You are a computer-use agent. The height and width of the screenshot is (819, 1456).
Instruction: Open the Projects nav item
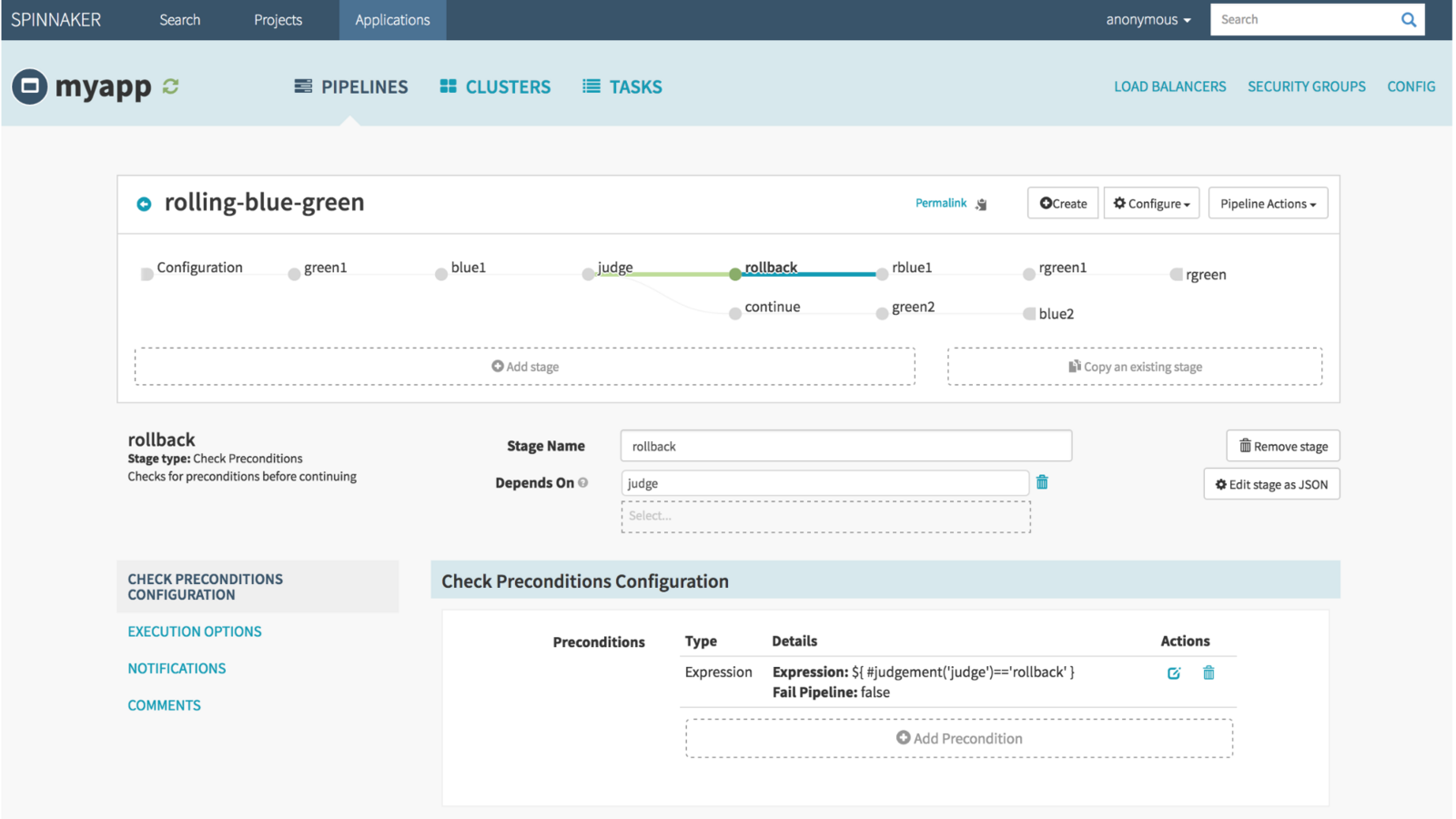(x=278, y=19)
